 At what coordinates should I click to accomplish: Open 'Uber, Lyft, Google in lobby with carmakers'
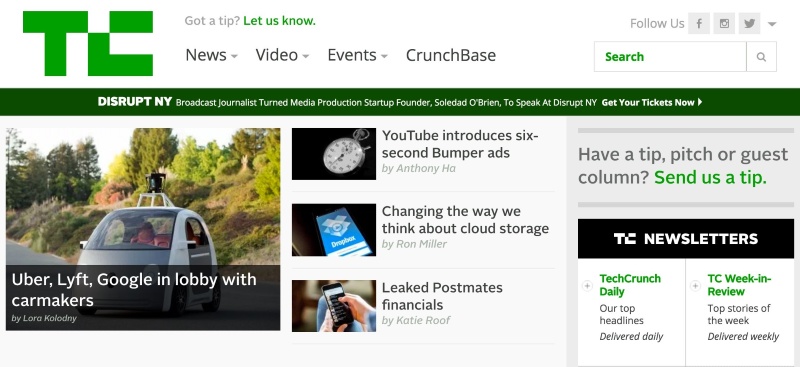pos(134,289)
